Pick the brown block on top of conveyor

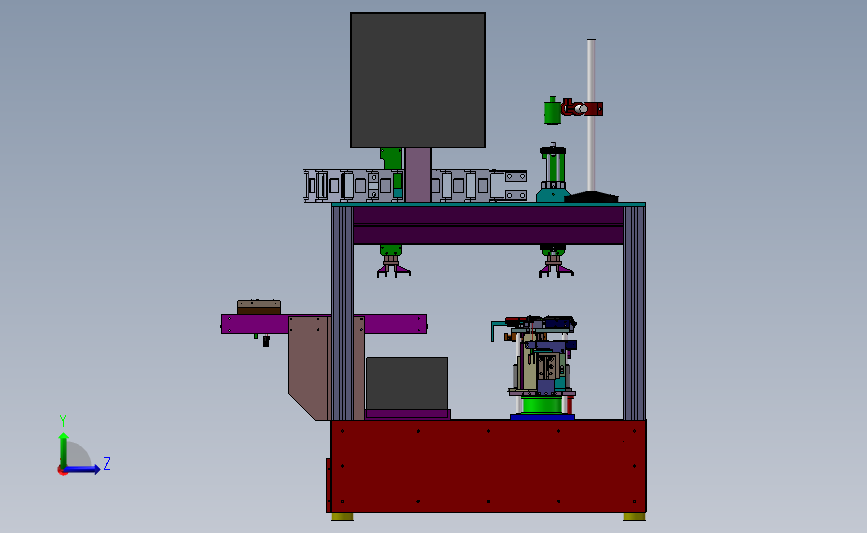[259, 307]
